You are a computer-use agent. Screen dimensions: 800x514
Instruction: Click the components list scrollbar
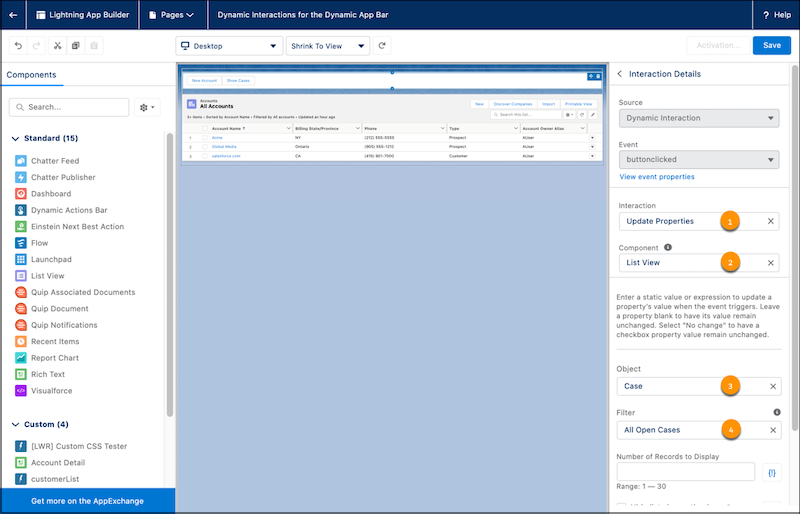(170, 275)
